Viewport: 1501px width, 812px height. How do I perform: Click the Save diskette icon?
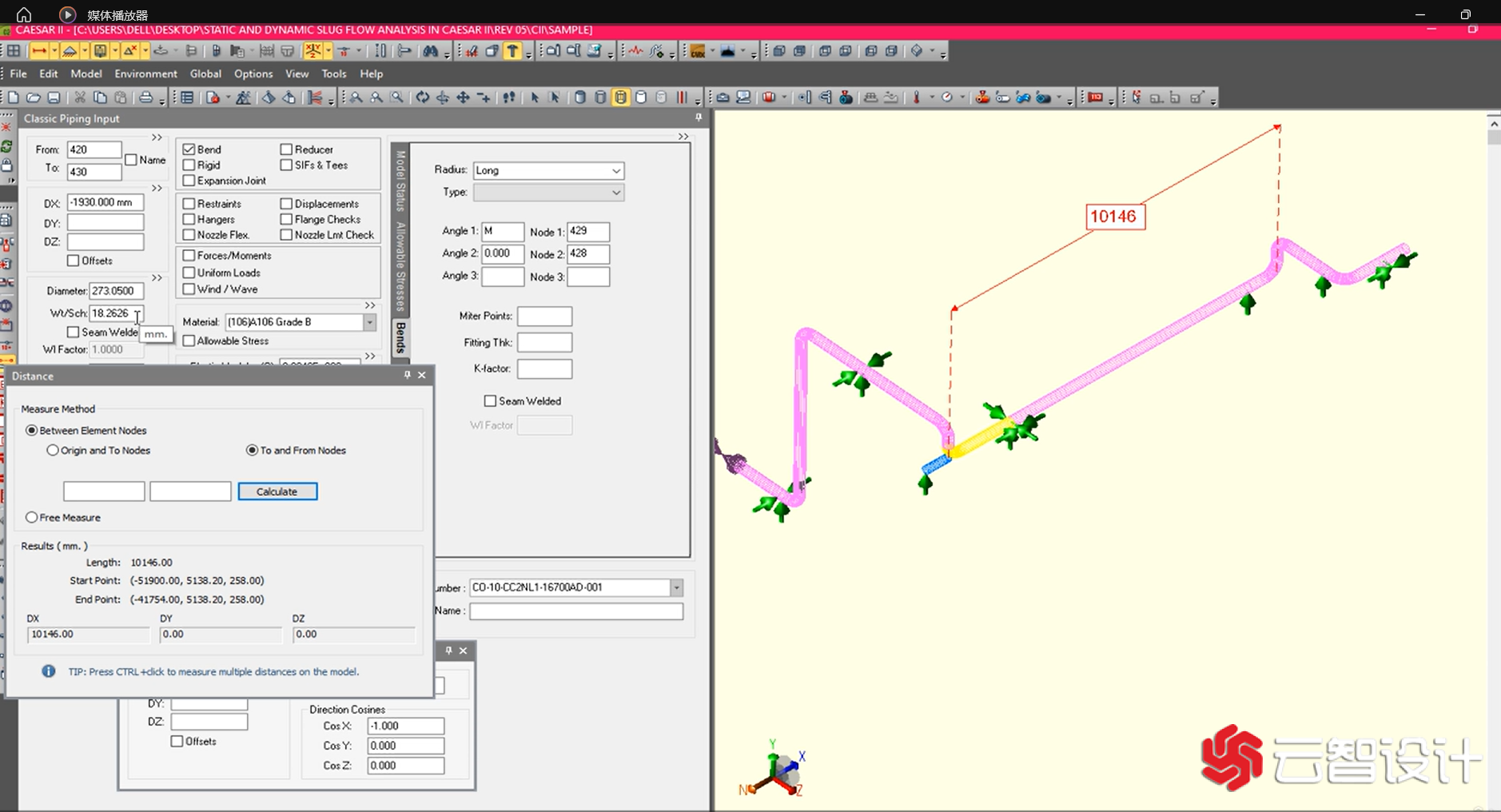click(x=54, y=98)
